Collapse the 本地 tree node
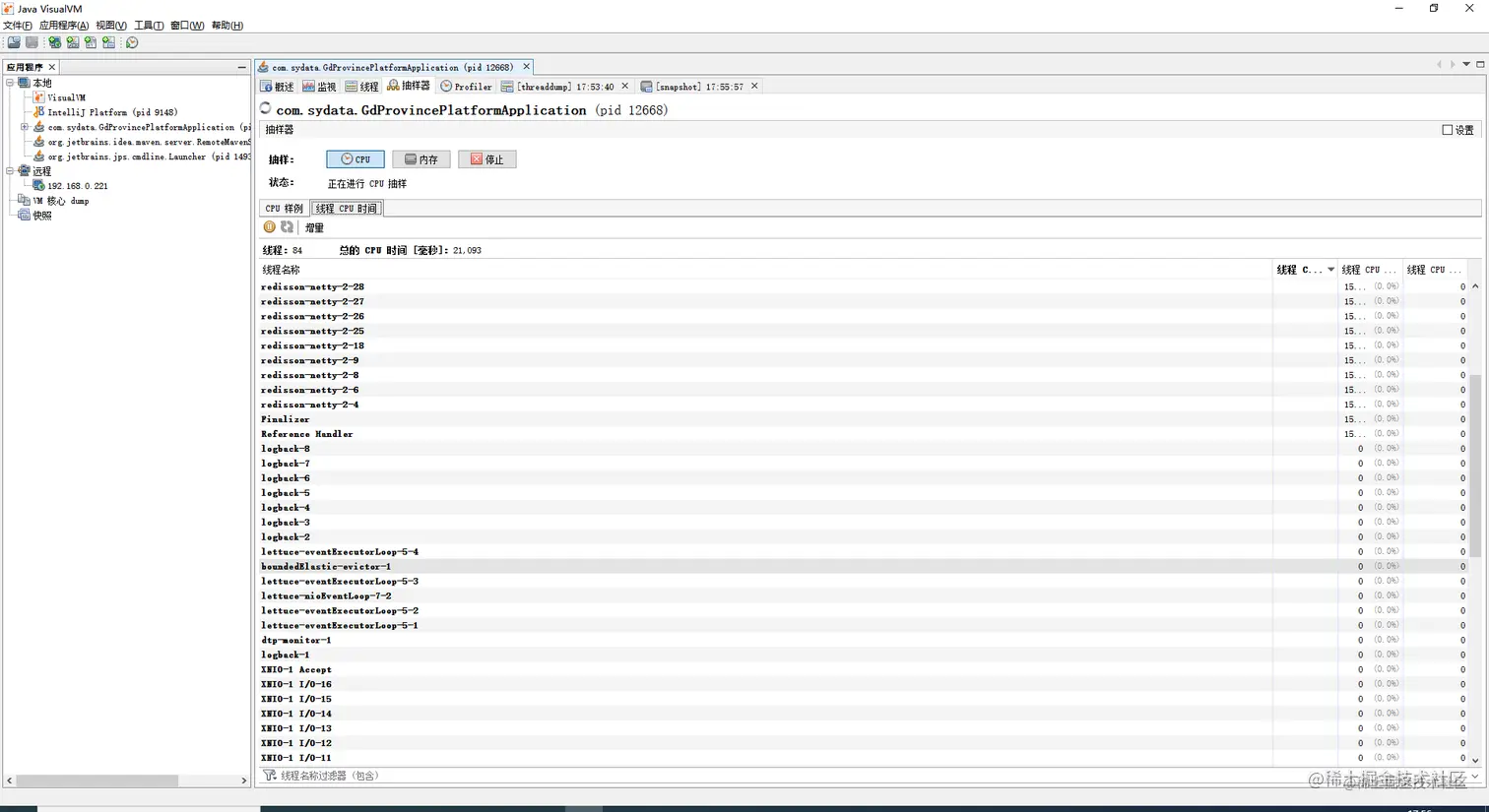The width and height of the screenshot is (1489, 812). coord(10,83)
